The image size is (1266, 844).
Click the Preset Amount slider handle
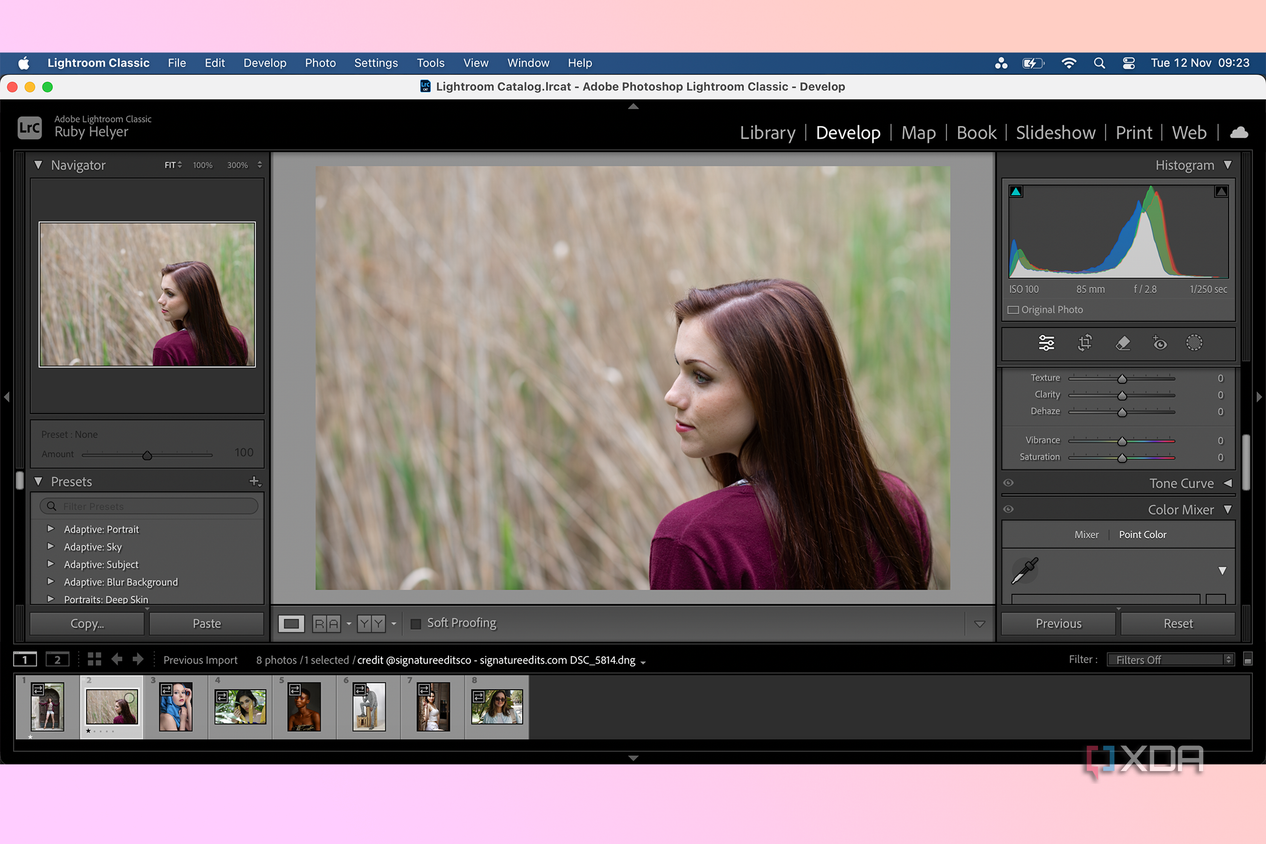point(147,455)
